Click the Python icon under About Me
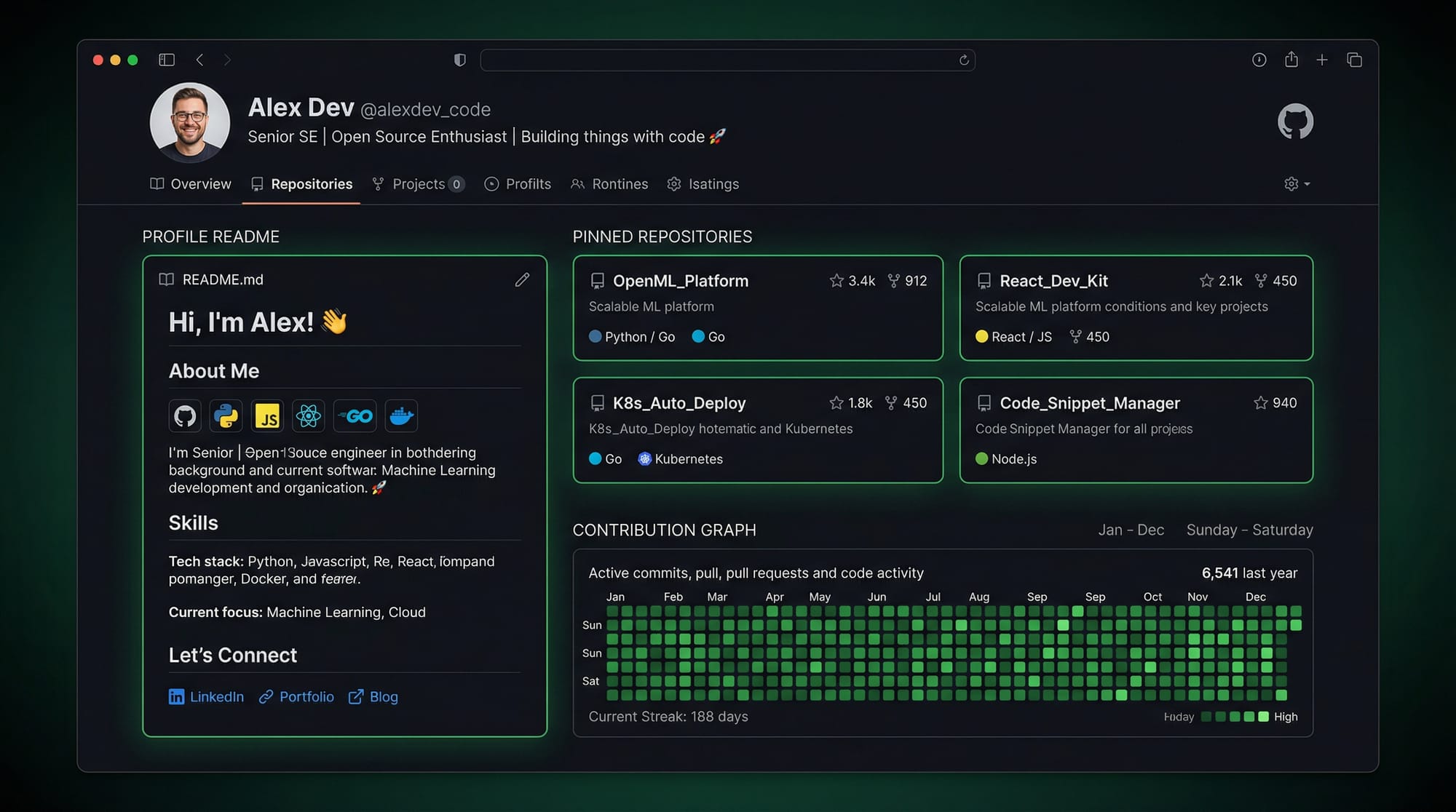 click(226, 416)
